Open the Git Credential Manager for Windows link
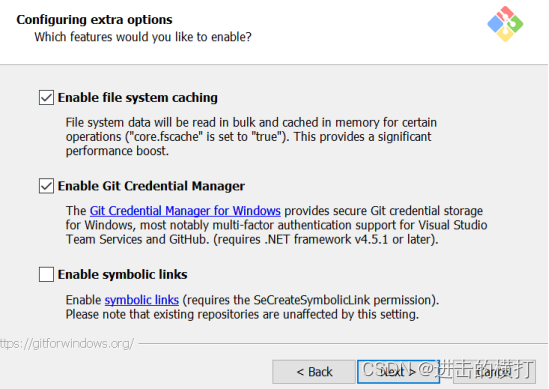 [x=185, y=211]
